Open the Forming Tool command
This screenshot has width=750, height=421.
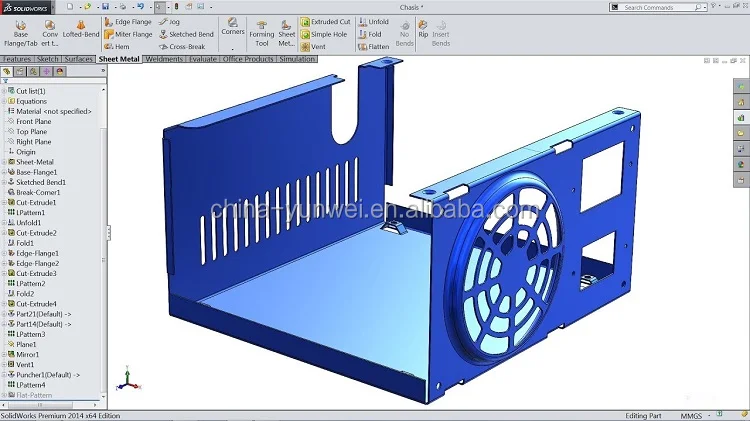tap(261, 32)
